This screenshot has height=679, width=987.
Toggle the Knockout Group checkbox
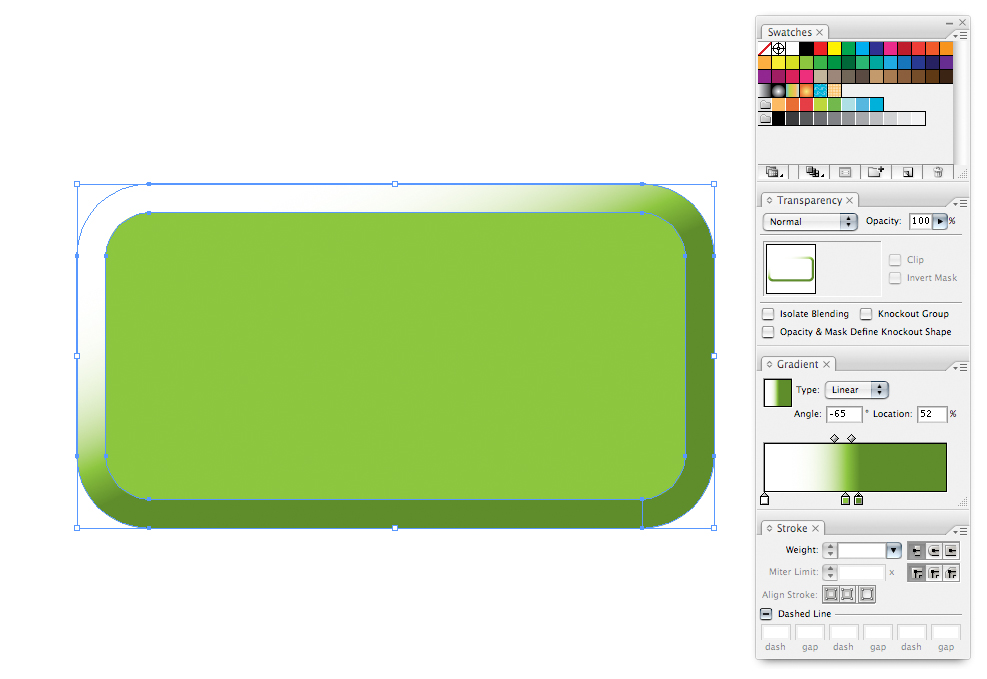pos(866,313)
